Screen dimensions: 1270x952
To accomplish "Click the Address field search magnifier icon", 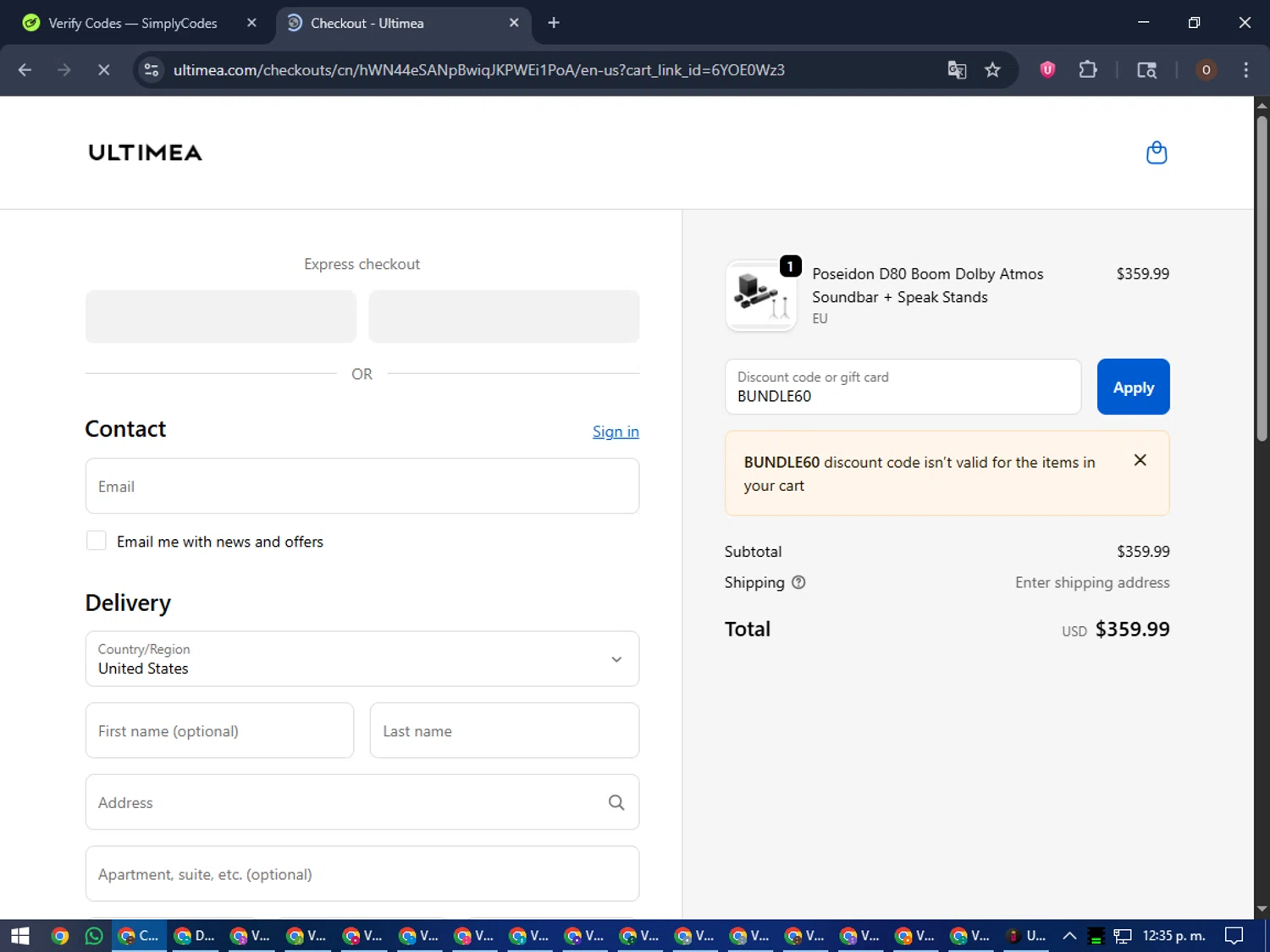I will pos(616,802).
